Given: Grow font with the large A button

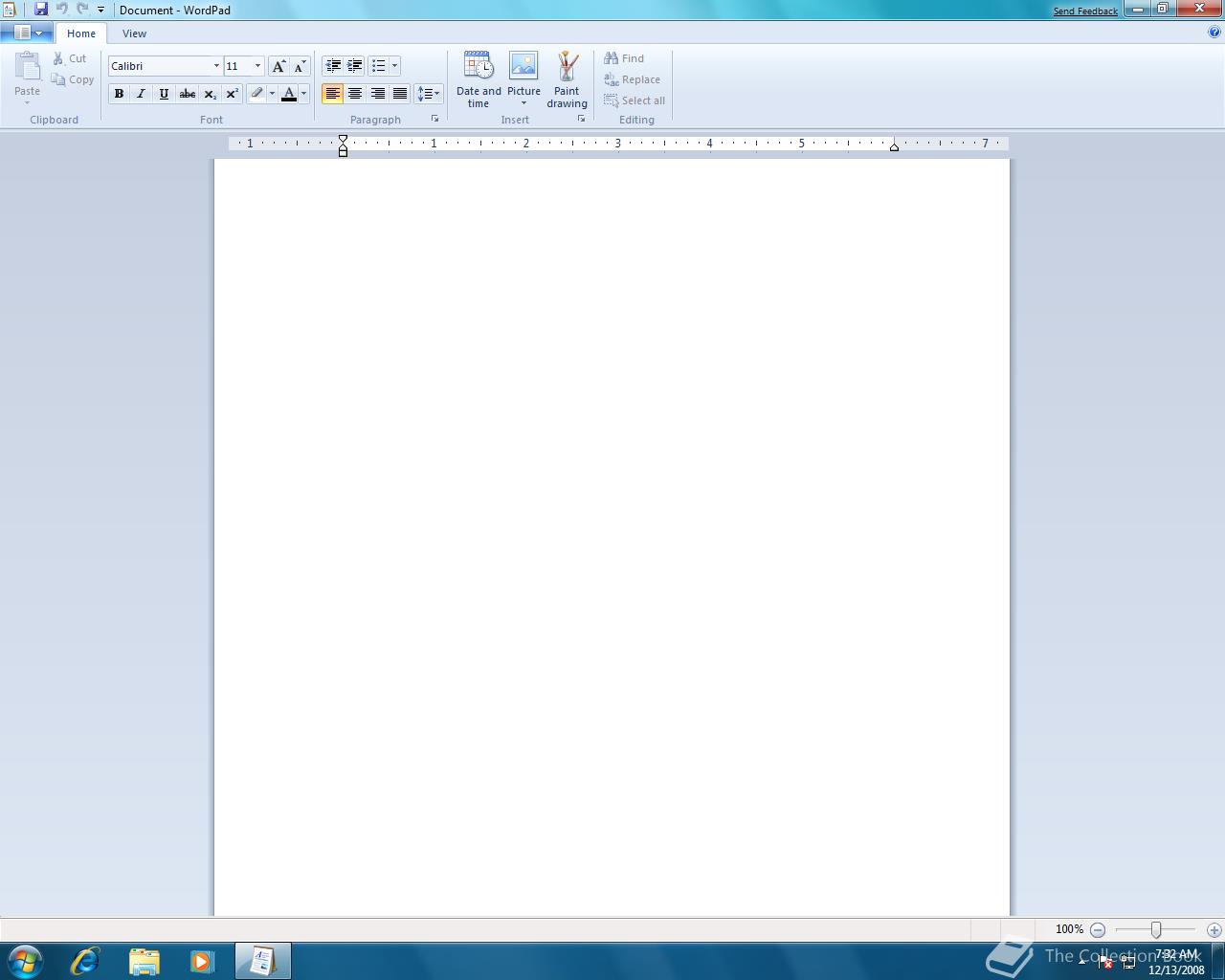Looking at the screenshot, I should tap(278, 66).
